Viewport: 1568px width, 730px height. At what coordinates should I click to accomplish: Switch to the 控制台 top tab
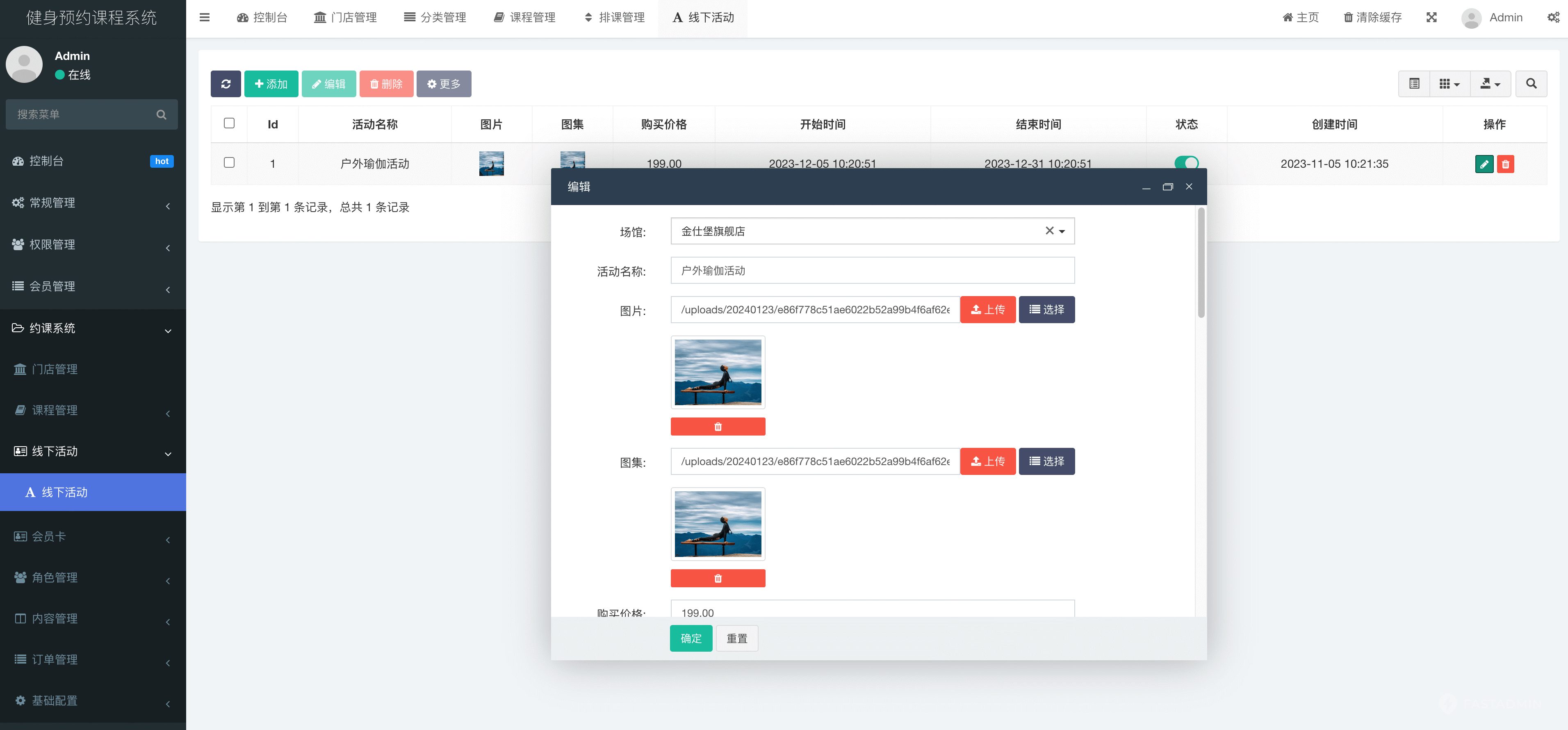point(262,18)
